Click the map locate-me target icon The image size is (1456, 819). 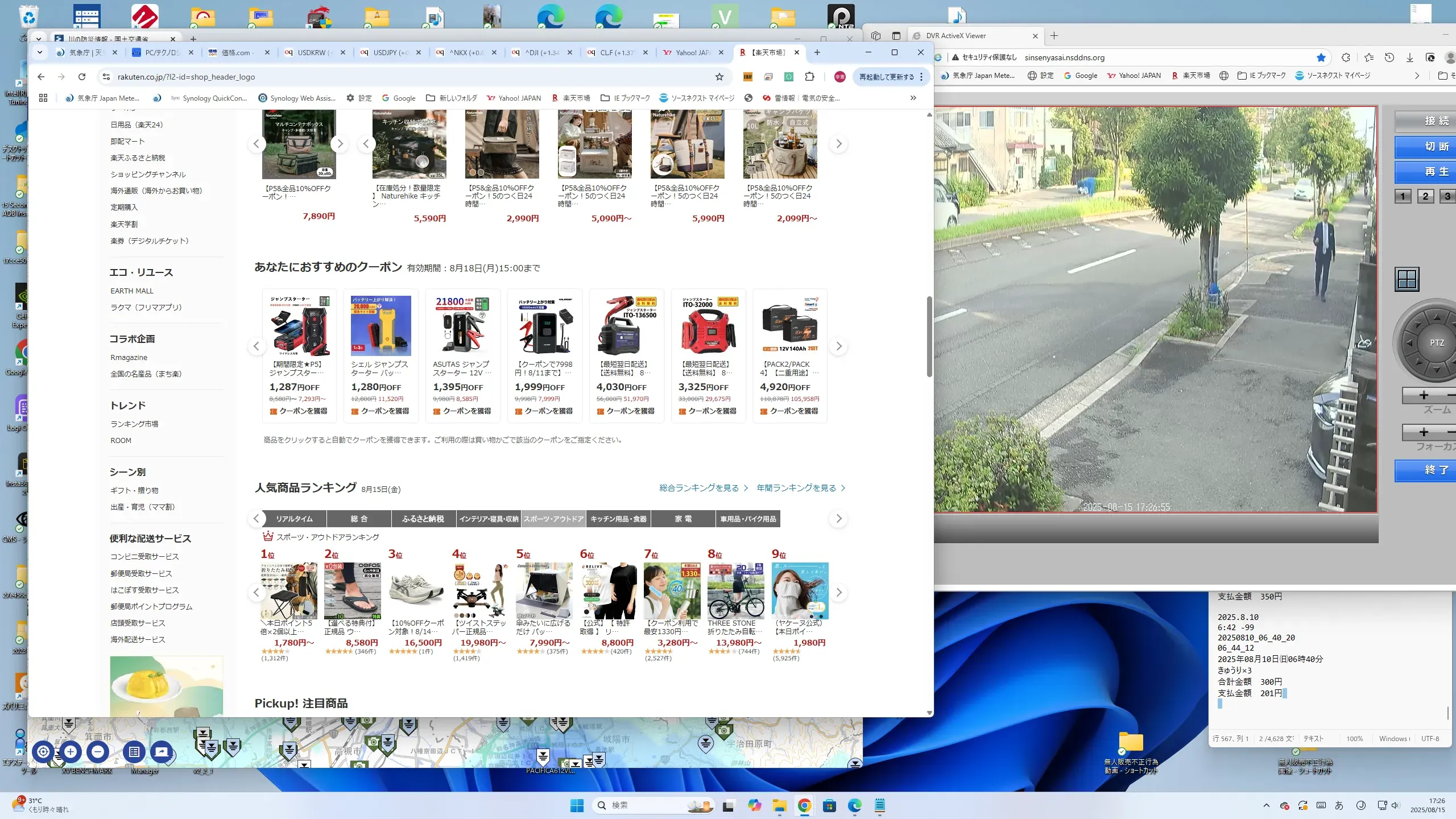pos(43,752)
